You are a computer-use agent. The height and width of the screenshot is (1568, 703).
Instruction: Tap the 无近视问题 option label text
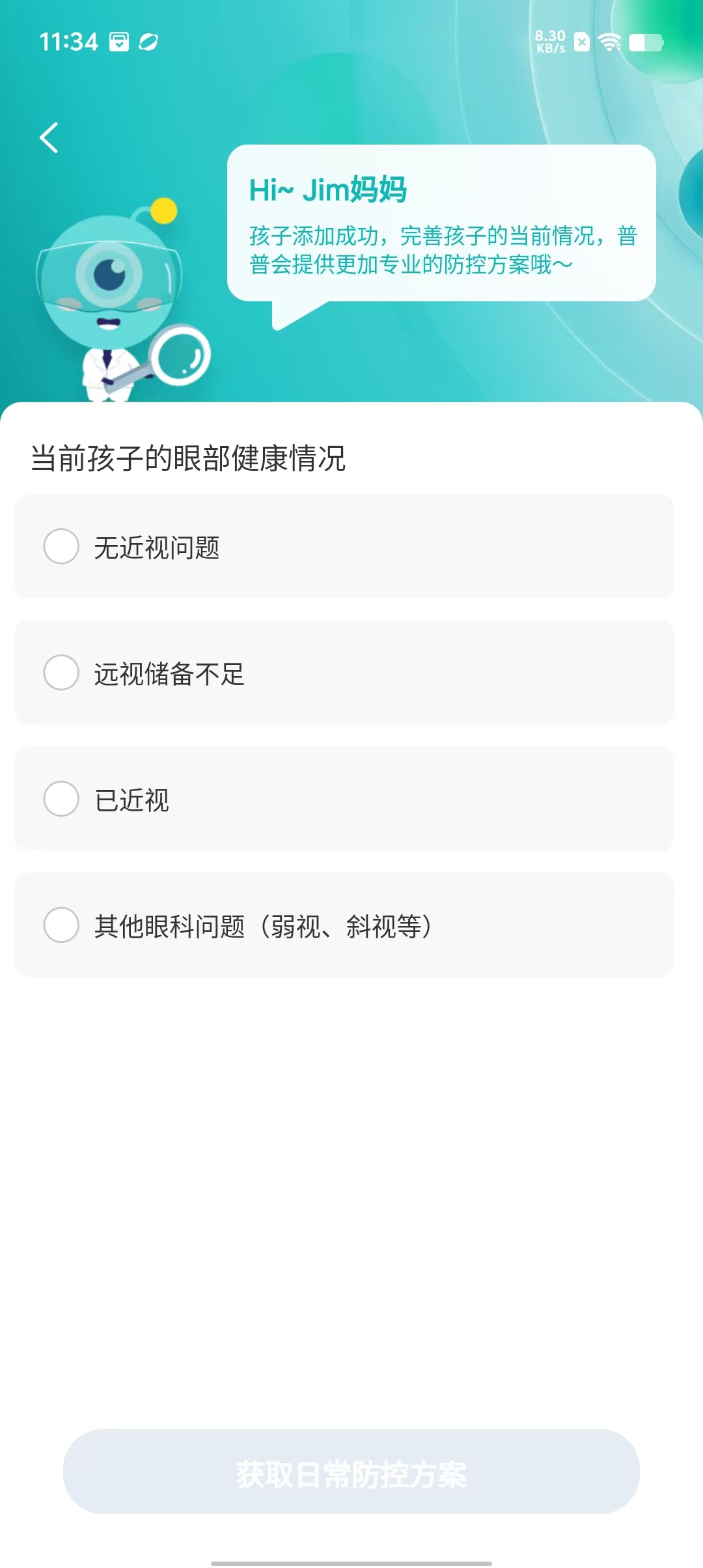(157, 547)
